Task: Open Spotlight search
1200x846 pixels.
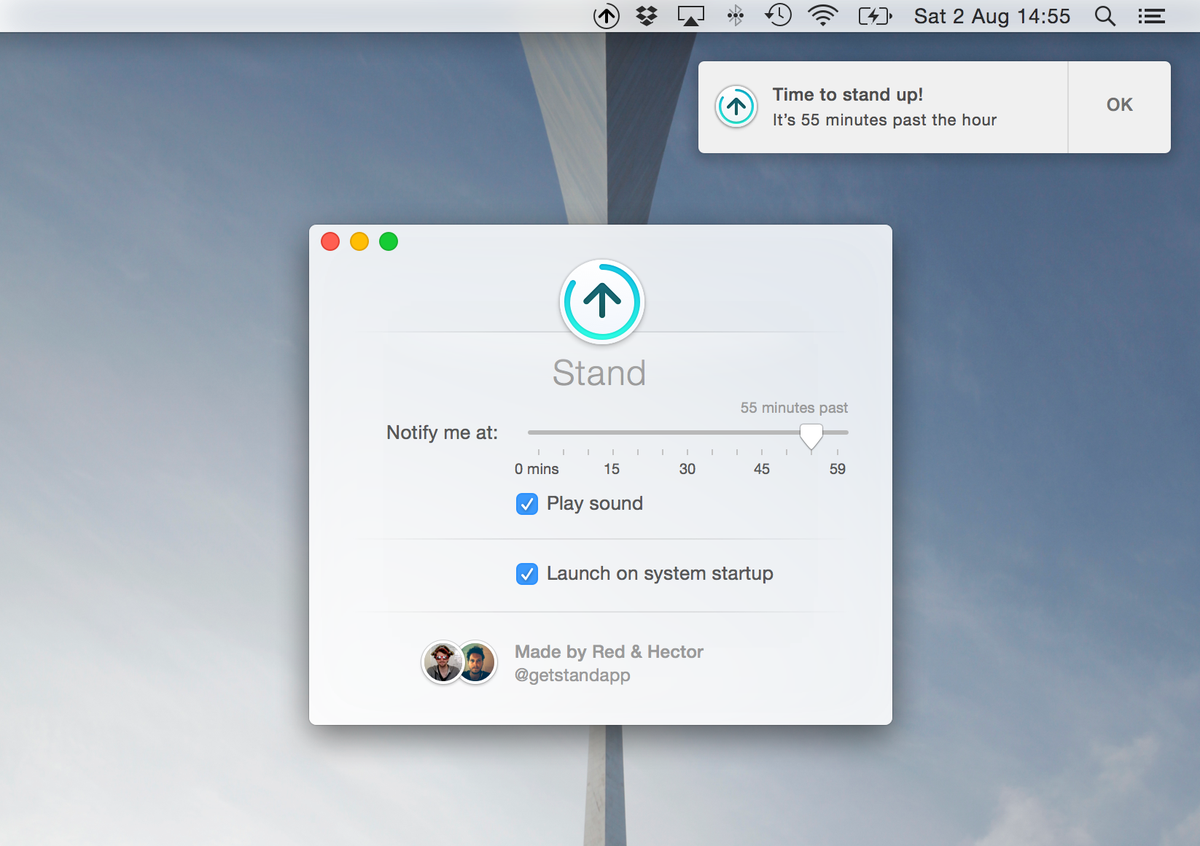Action: click(x=1104, y=16)
